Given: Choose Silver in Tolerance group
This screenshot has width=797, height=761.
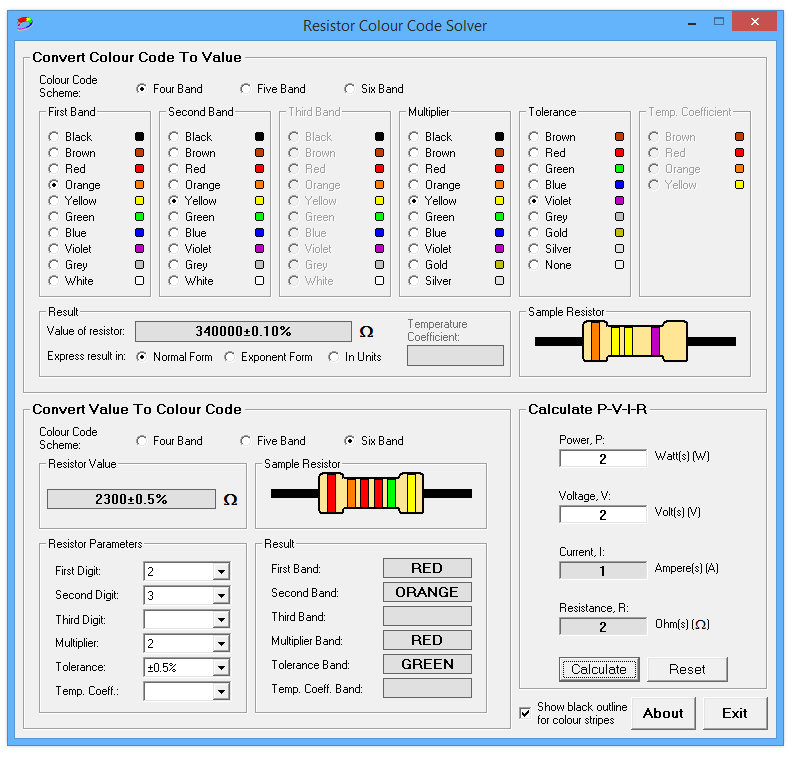Looking at the screenshot, I should (x=549, y=249).
